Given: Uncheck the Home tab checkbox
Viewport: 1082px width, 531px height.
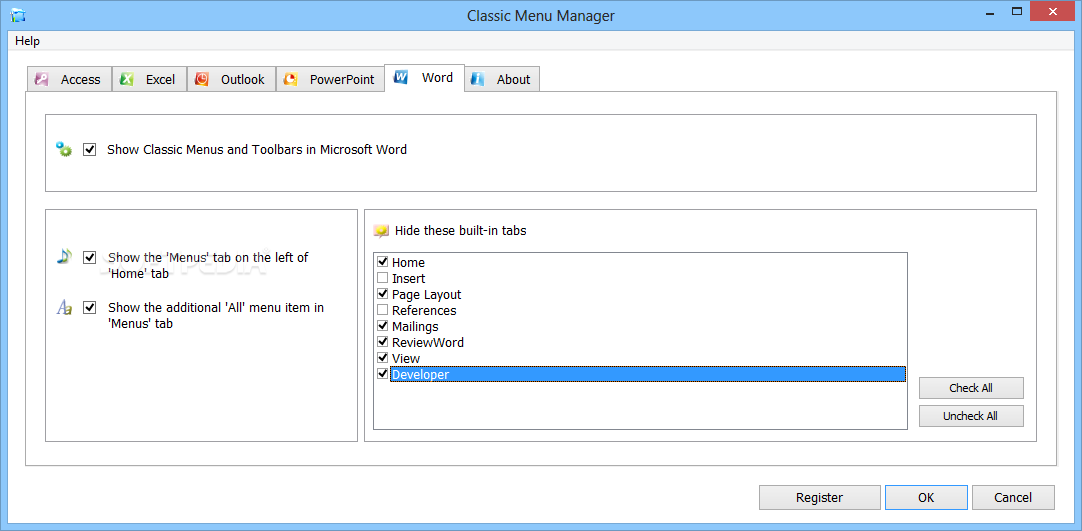Looking at the screenshot, I should point(383,262).
